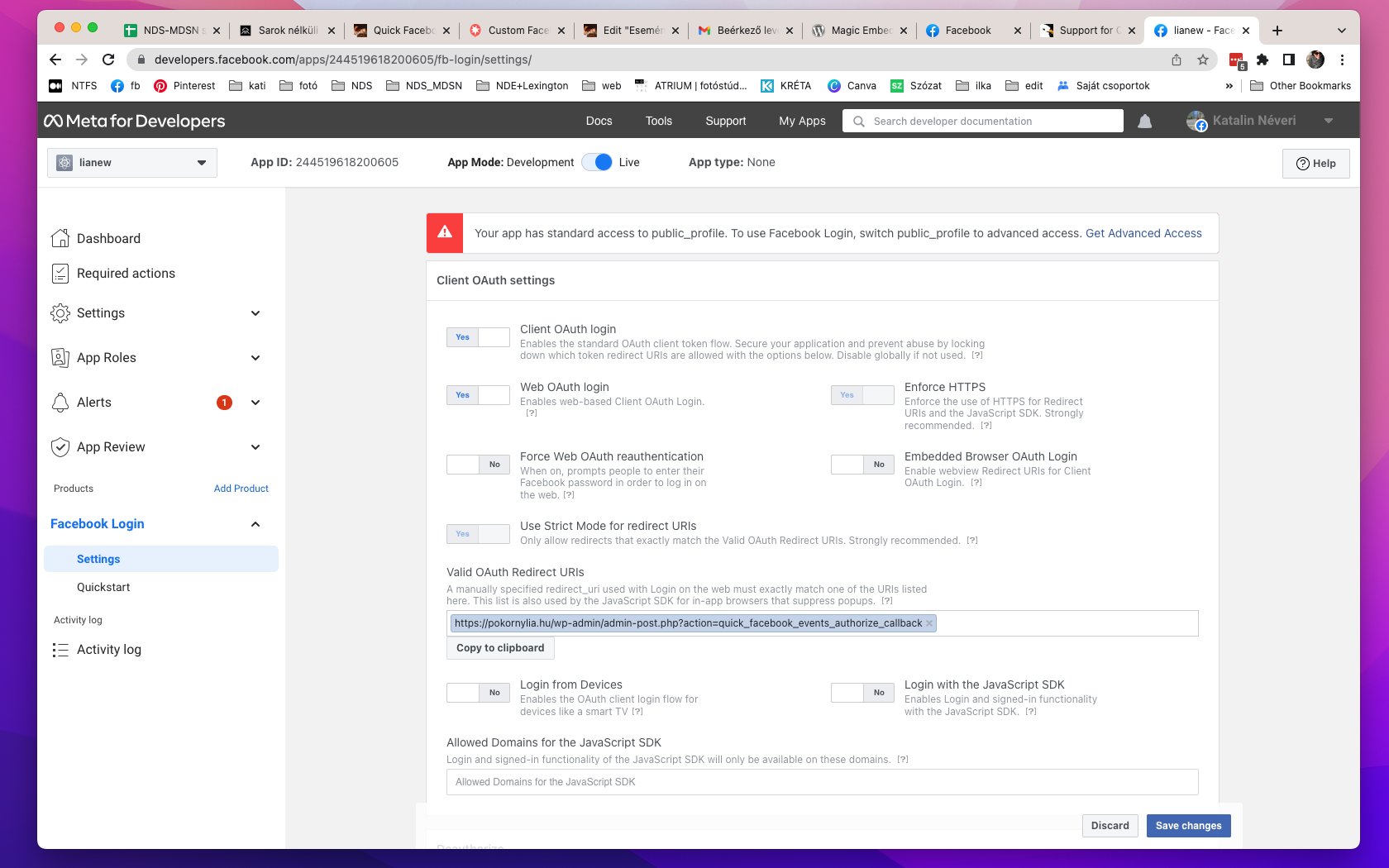Toggle Client OAuth login switch

(478, 337)
